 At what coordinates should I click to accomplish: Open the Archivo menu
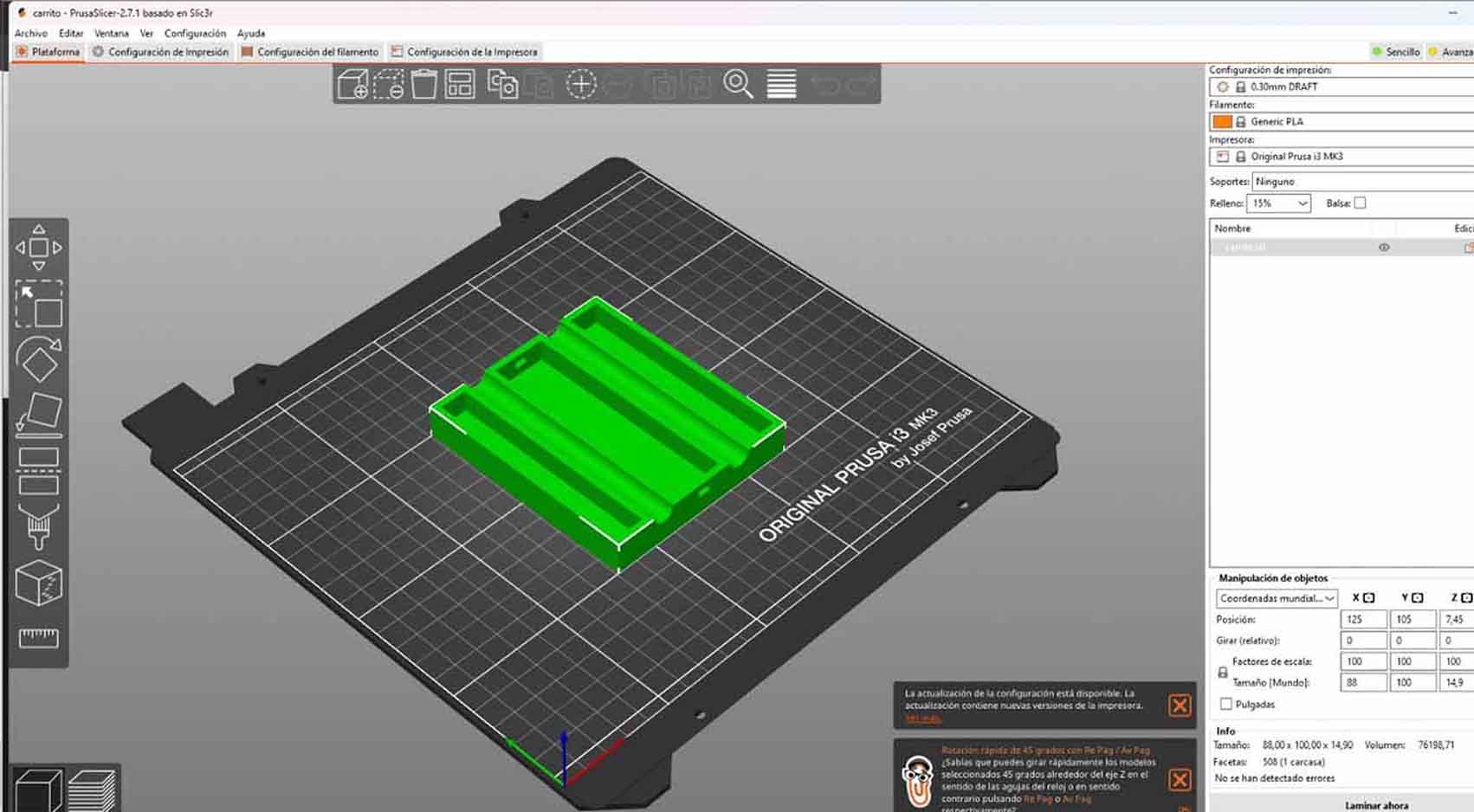(31, 33)
